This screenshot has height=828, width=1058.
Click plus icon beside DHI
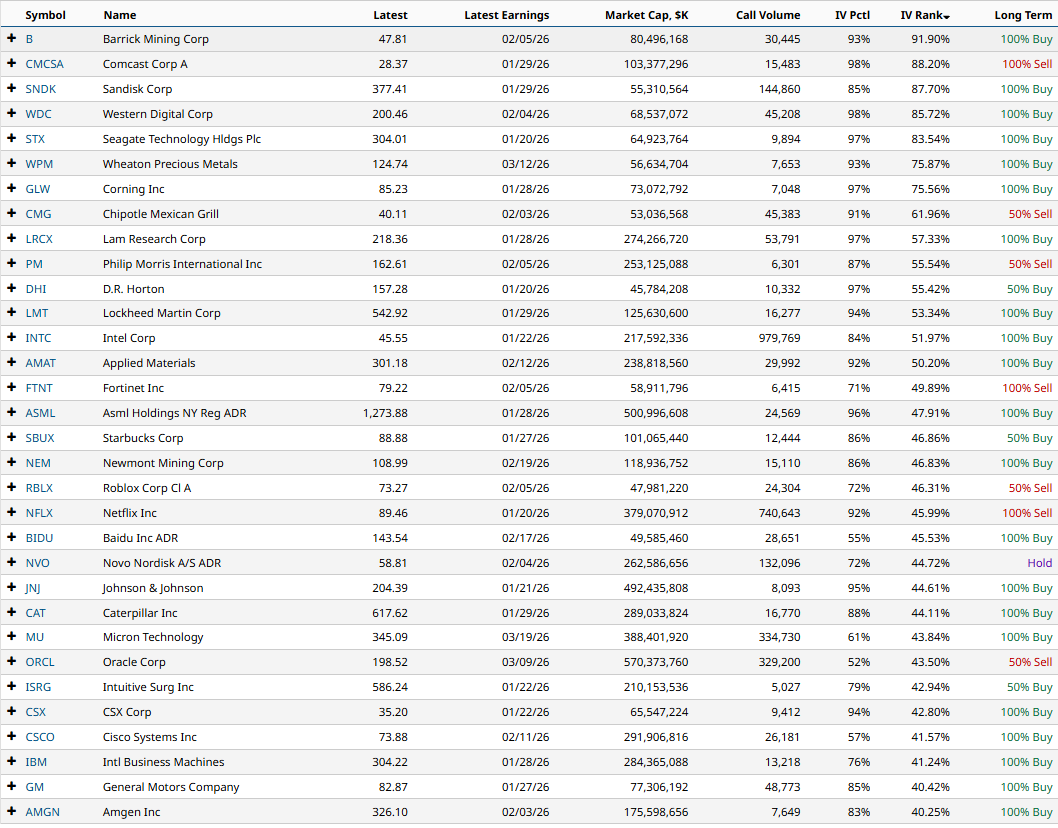pos(11,288)
